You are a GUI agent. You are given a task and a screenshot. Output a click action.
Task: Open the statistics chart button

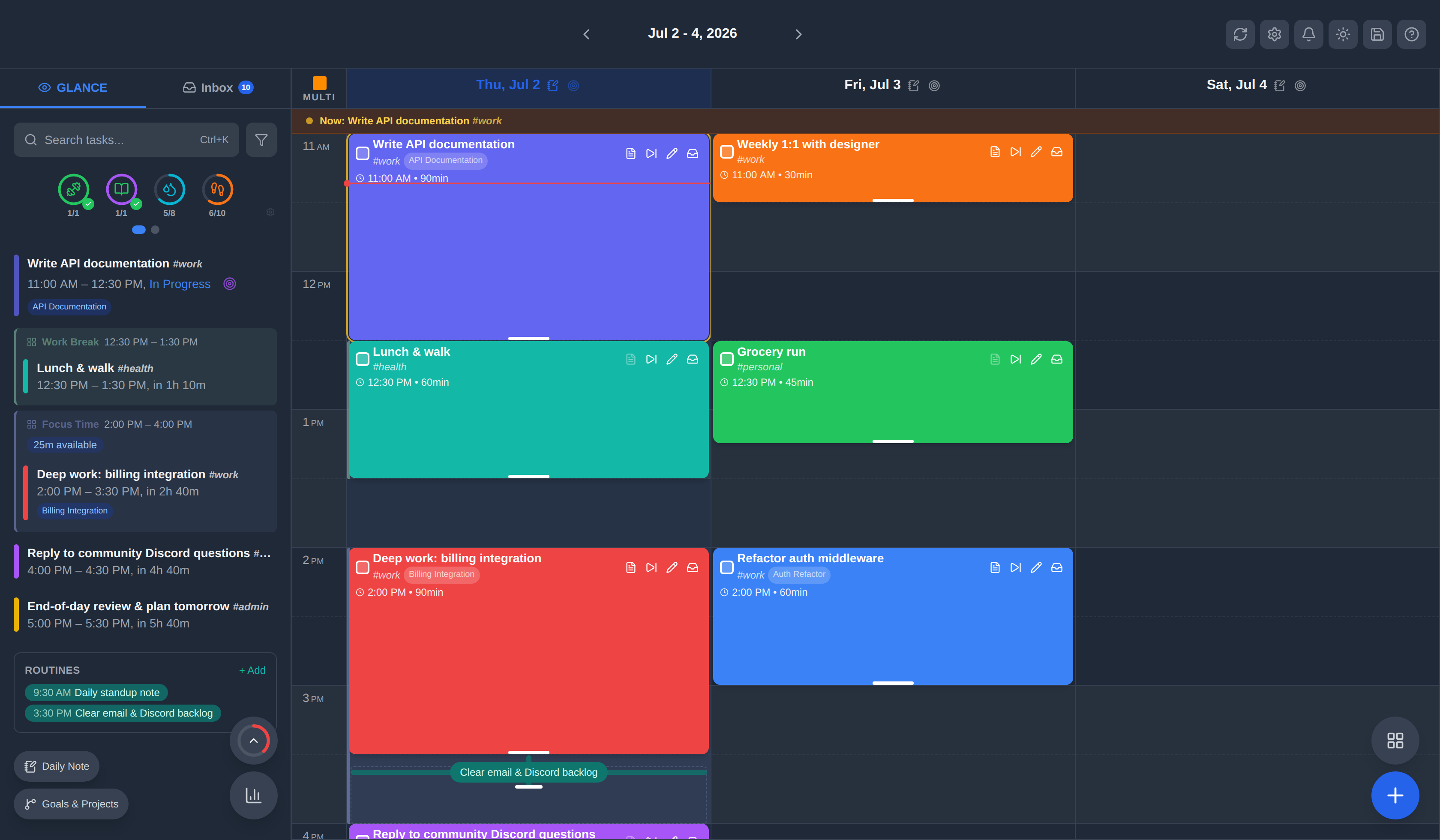coord(253,795)
